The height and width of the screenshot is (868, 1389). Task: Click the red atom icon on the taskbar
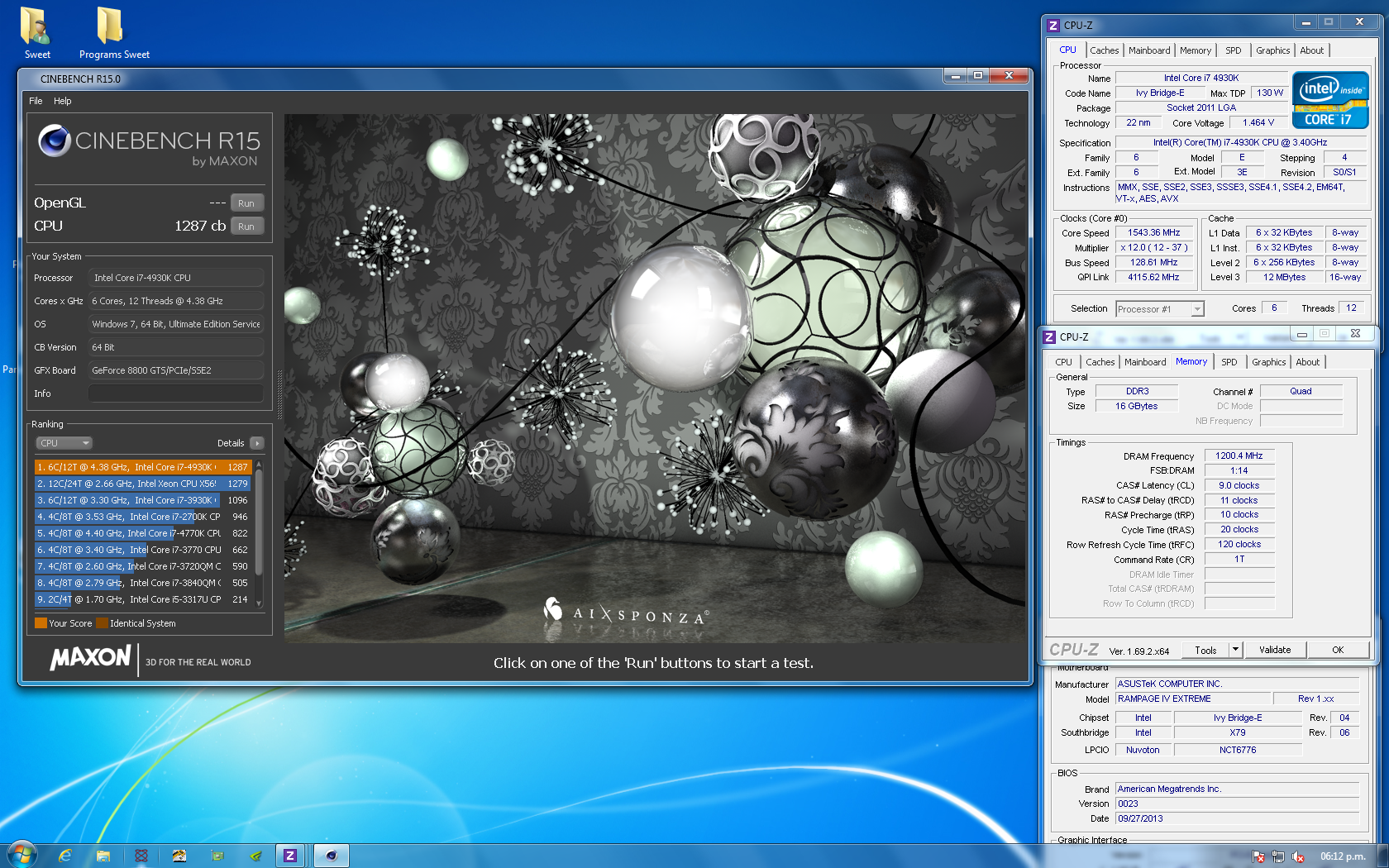click(141, 856)
